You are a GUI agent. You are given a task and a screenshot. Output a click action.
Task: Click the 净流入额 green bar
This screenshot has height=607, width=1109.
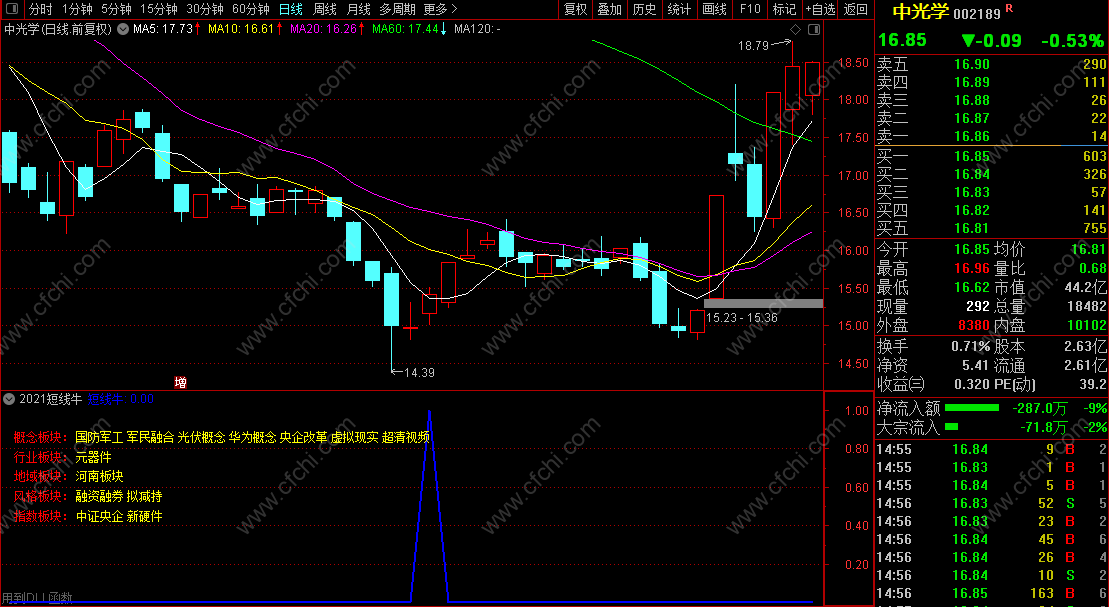coord(972,408)
